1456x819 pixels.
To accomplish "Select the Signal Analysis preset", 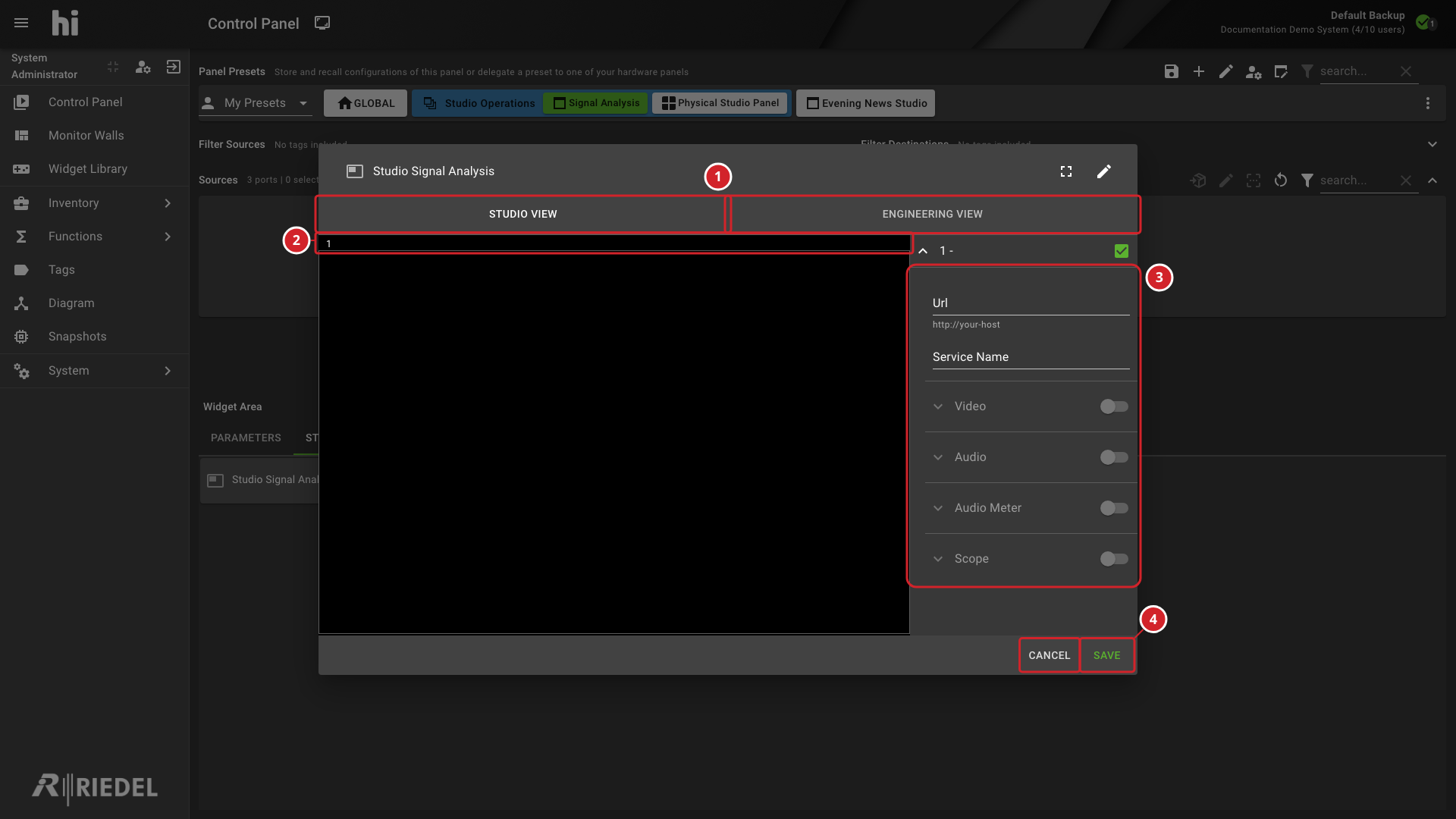I will pyautogui.click(x=596, y=103).
